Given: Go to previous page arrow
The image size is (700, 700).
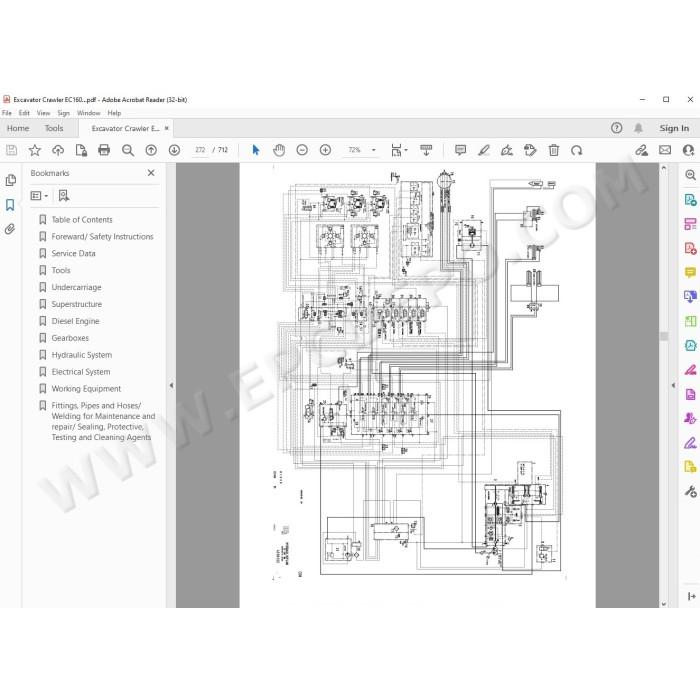Looking at the screenshot, I should pos(151,150).
